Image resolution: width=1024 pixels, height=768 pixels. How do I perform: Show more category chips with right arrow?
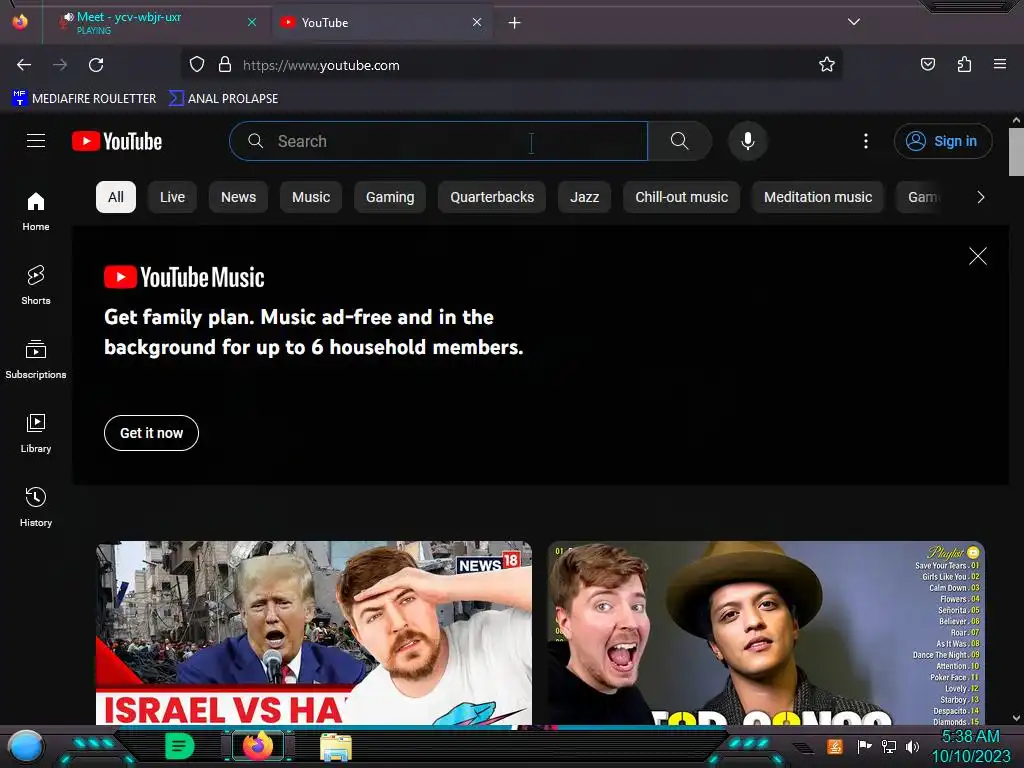(980, 197)
